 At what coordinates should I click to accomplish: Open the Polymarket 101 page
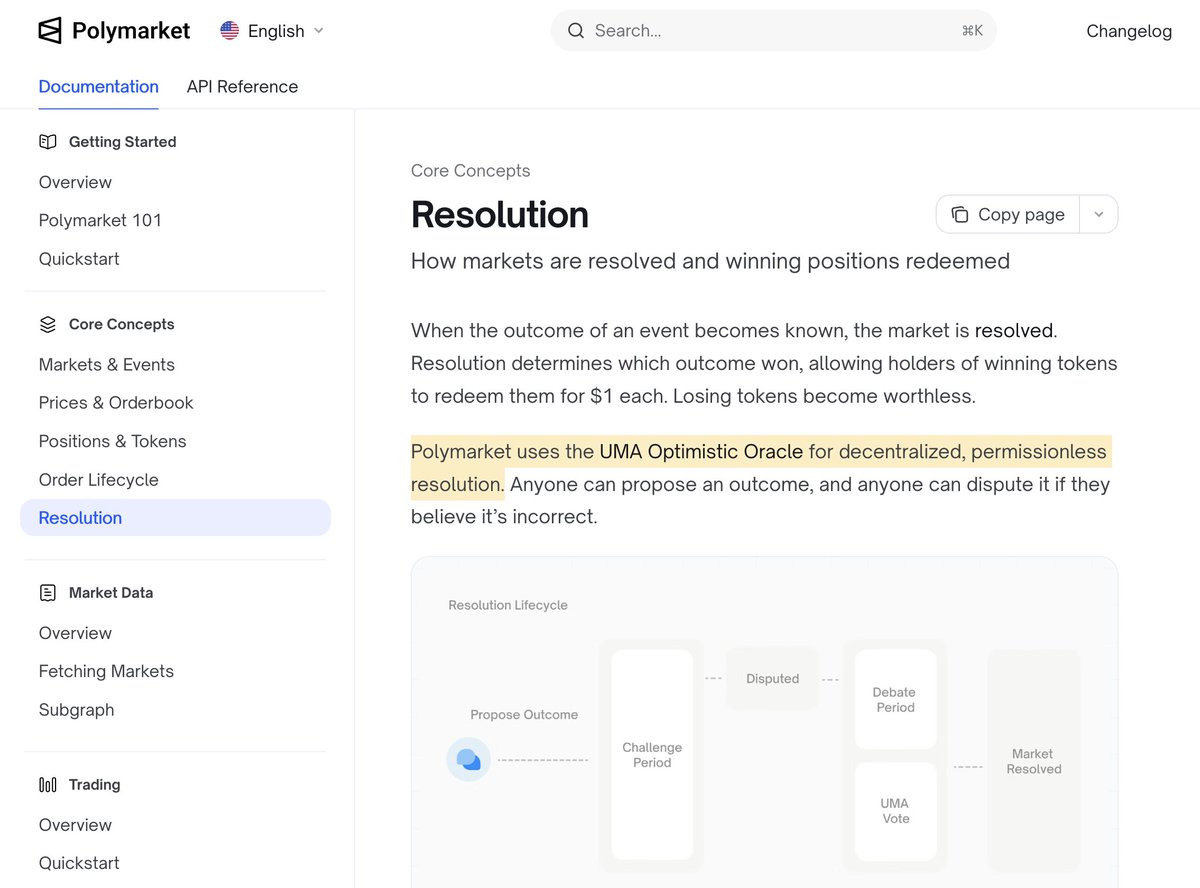coord(100,220)
